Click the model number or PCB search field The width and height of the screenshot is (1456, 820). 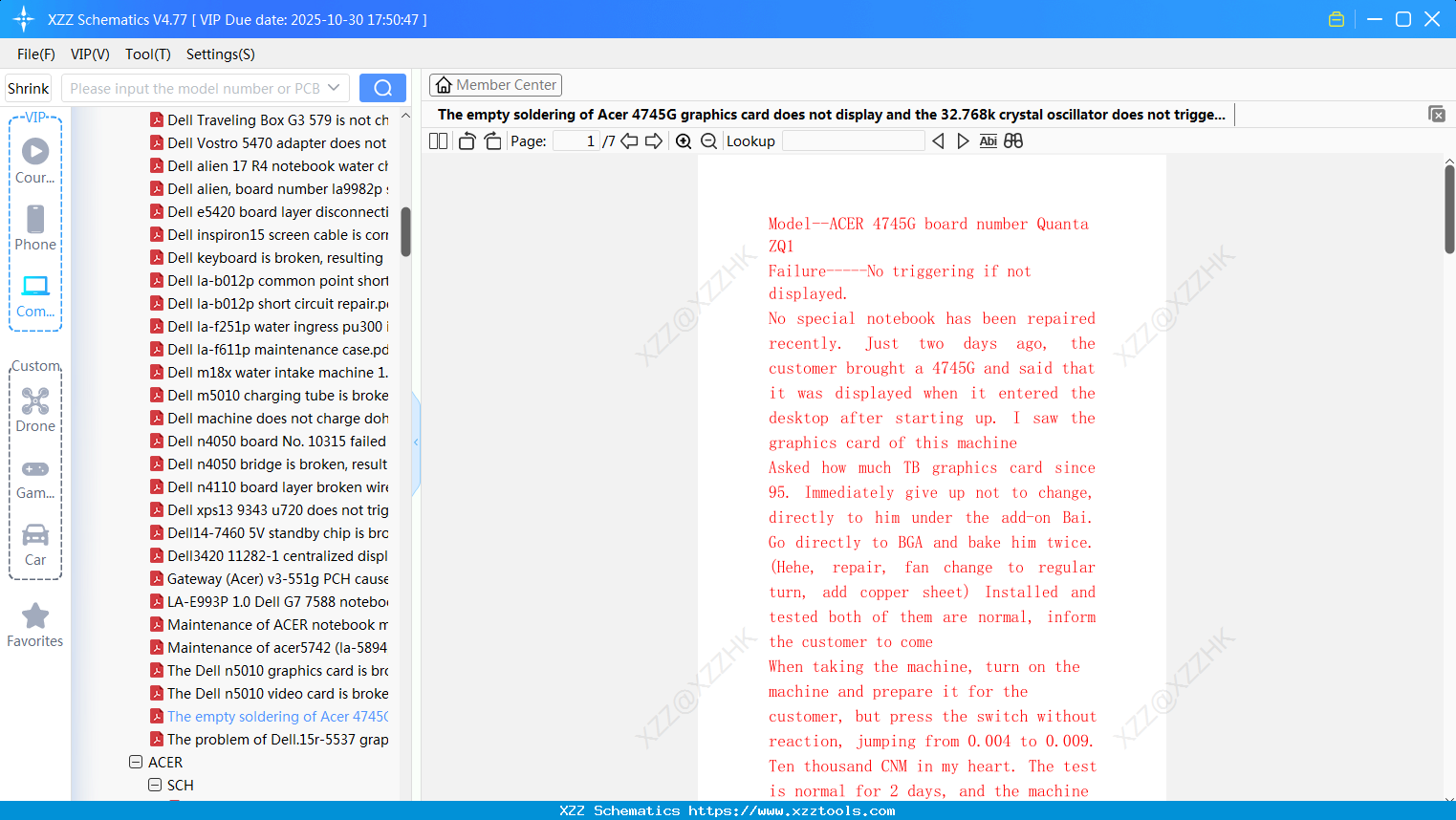point(206,88)
